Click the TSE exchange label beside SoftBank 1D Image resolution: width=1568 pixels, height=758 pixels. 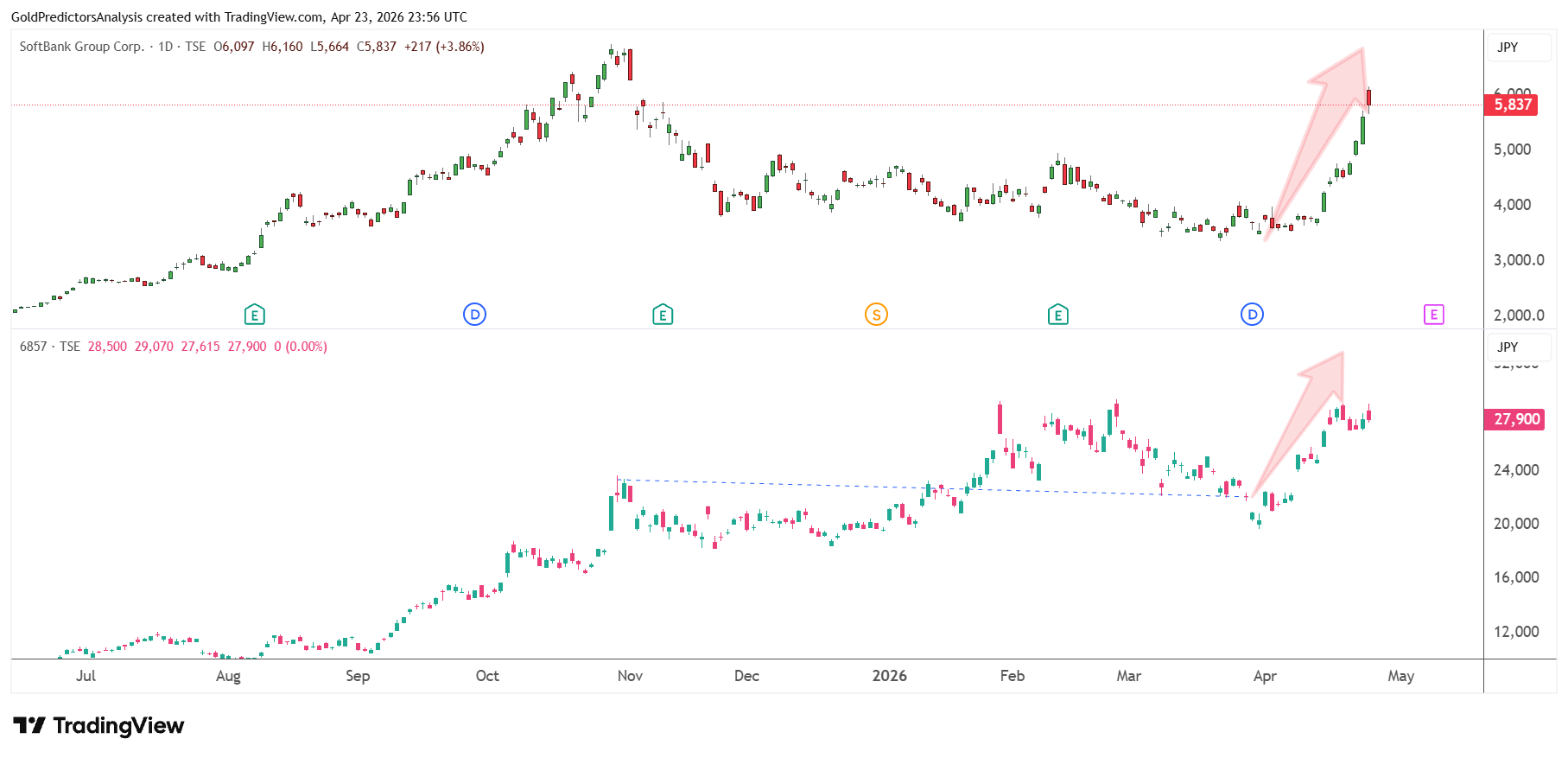click(x=195, y=47)
